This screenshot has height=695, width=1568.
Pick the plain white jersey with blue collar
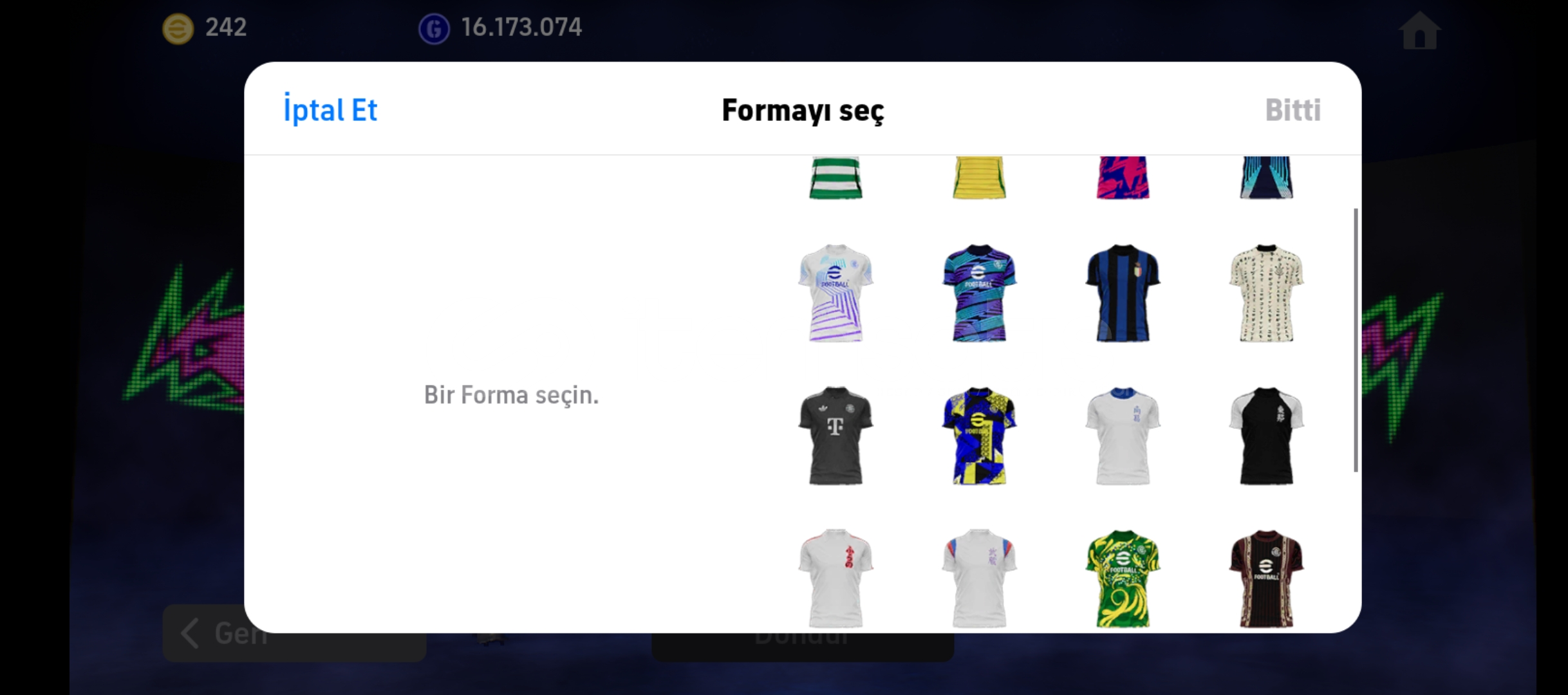(x=1123, y=436)
